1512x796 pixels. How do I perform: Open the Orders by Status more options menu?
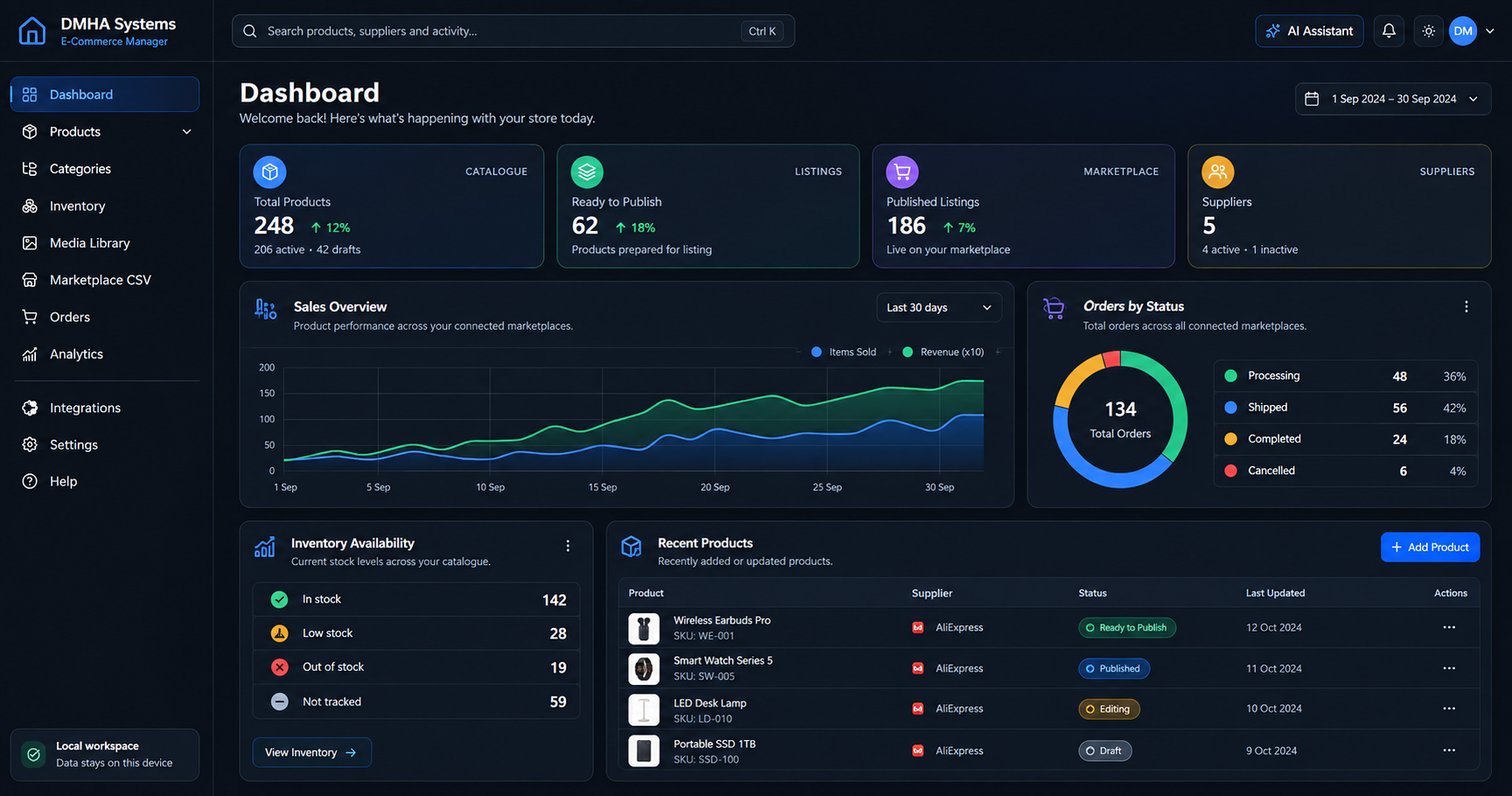1467,307
